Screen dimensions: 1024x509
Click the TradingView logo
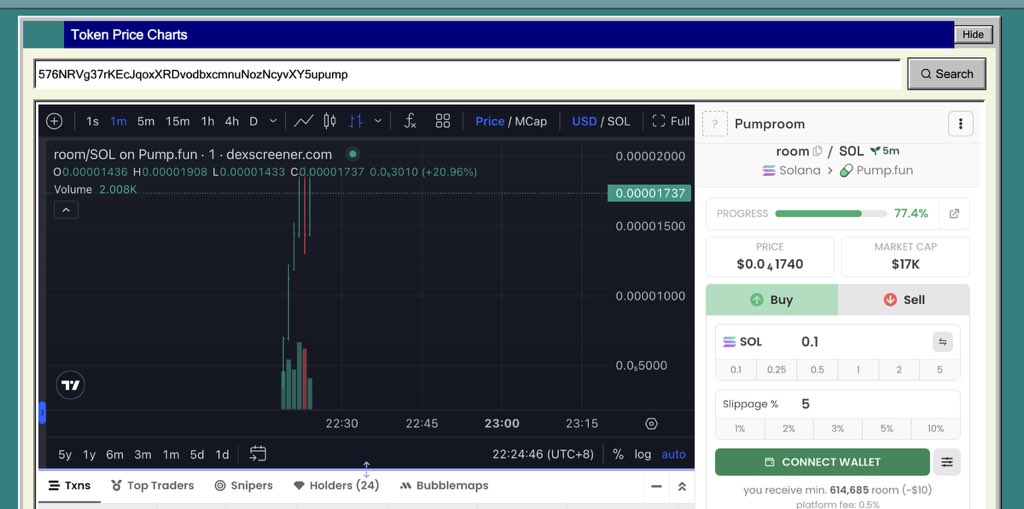pos(70,385)
